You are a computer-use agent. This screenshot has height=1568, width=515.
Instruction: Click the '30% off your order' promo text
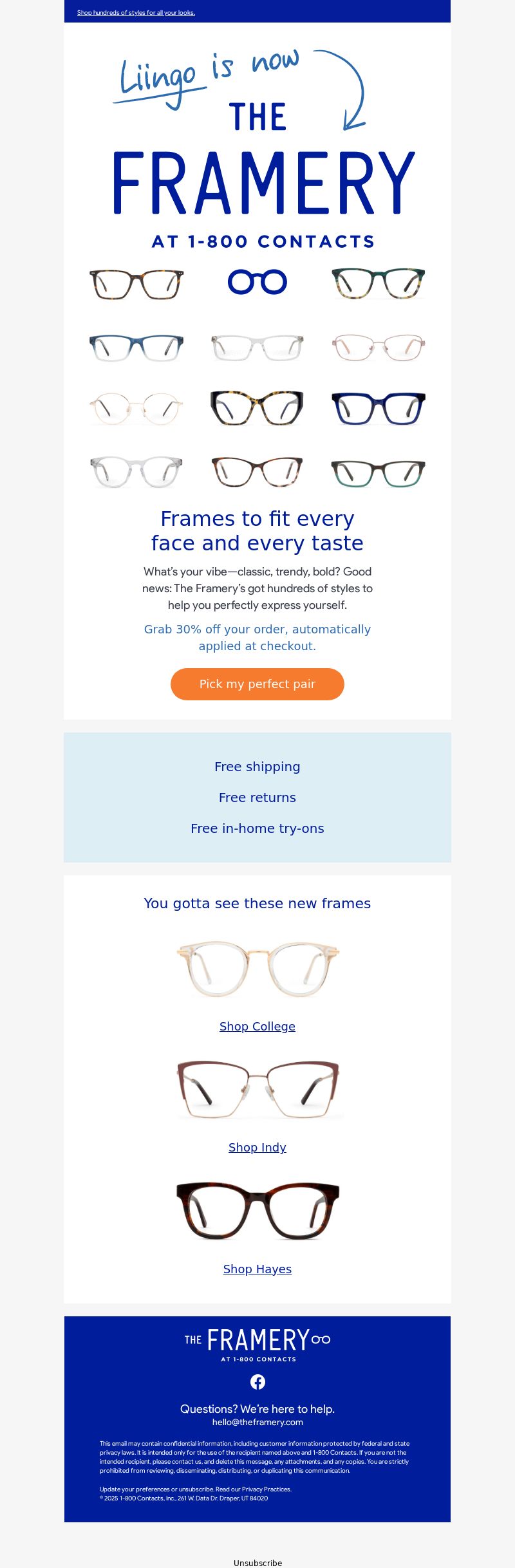click(x=257, y=637)
